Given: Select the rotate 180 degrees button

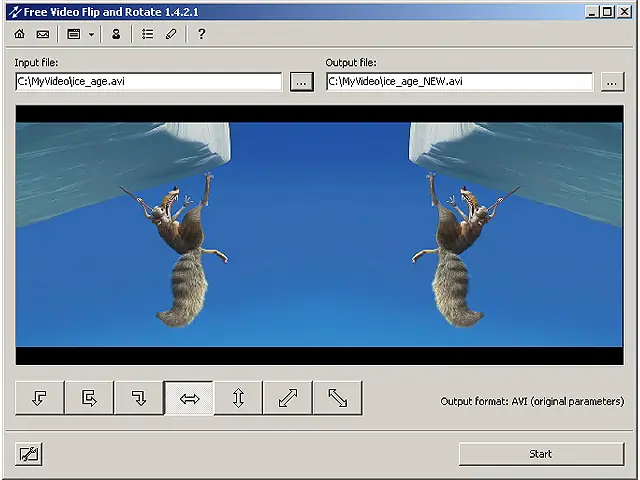Looking at the screenshot, I should [89, 398].
